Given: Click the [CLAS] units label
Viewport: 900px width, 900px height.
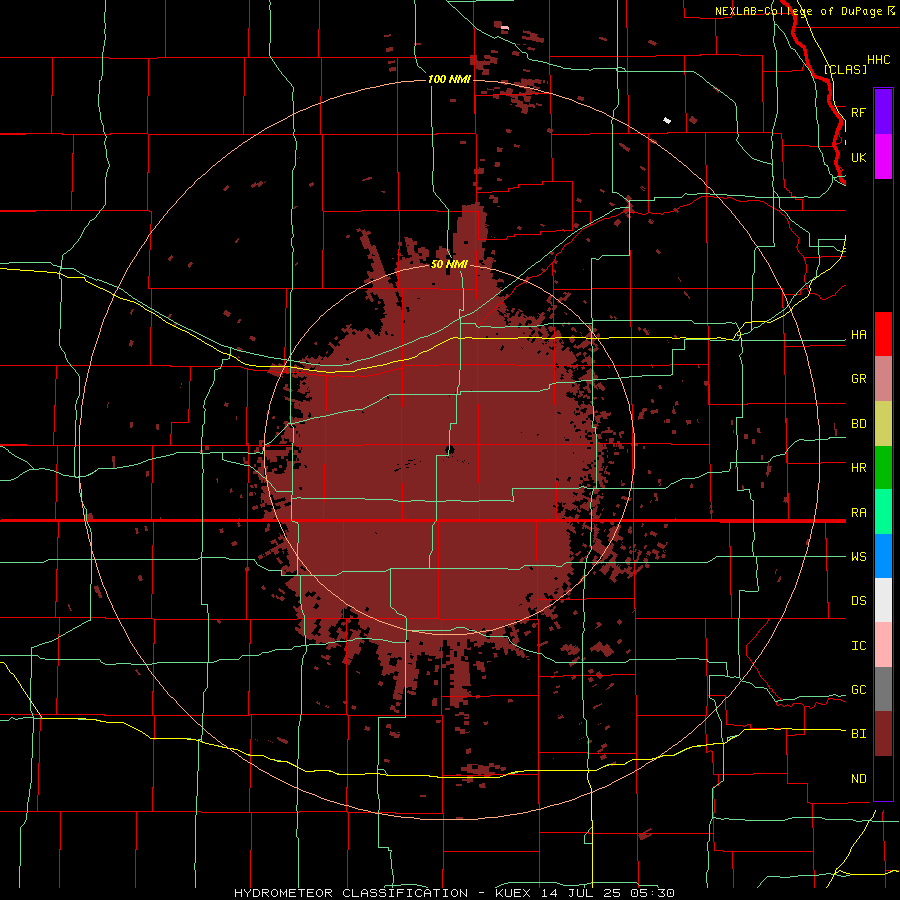Looking at the screenshot, I should tap(845, 69).
